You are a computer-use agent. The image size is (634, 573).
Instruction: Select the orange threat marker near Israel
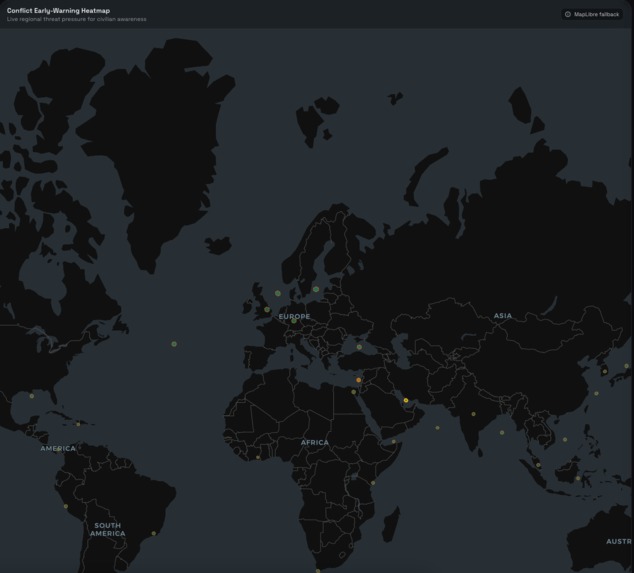(359, 380)
